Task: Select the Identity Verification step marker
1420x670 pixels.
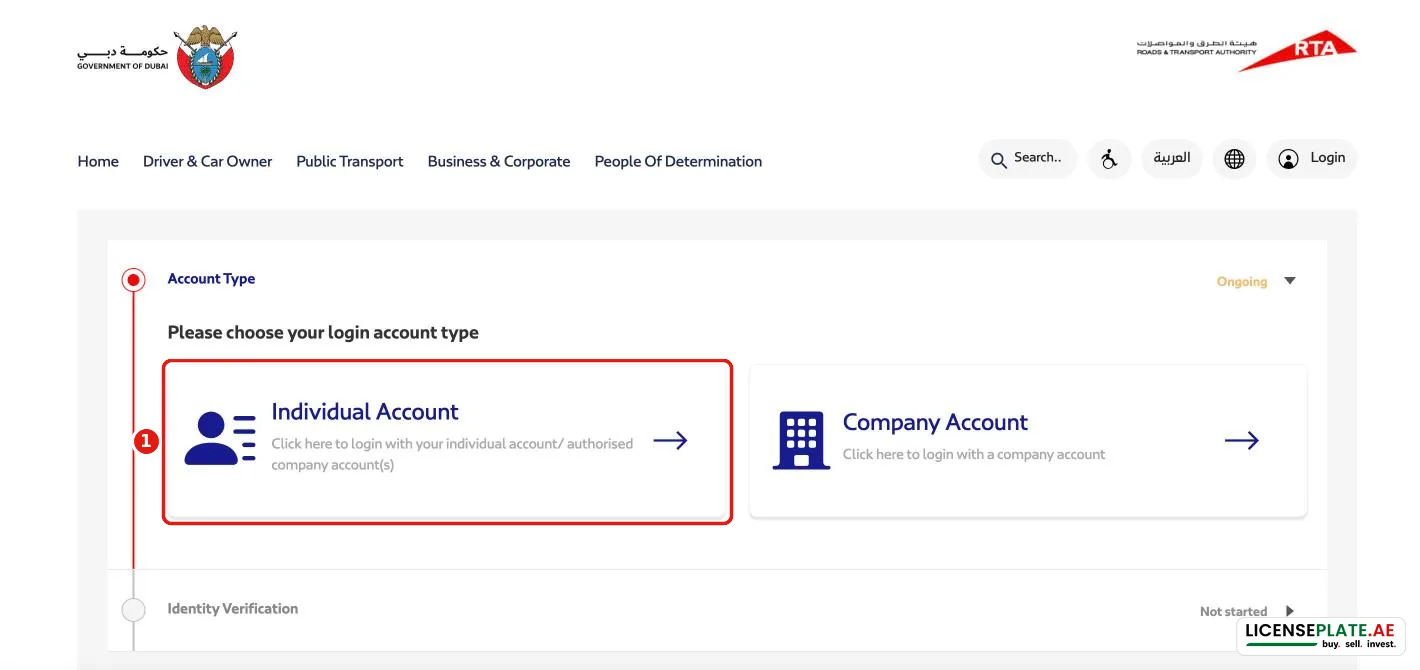Action: point(133,609)
